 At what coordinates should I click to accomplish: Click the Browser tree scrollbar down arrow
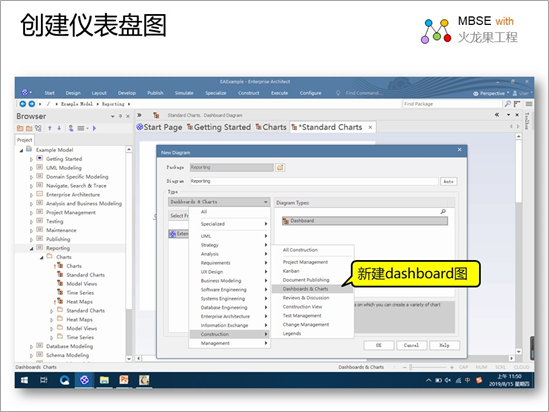129,359
